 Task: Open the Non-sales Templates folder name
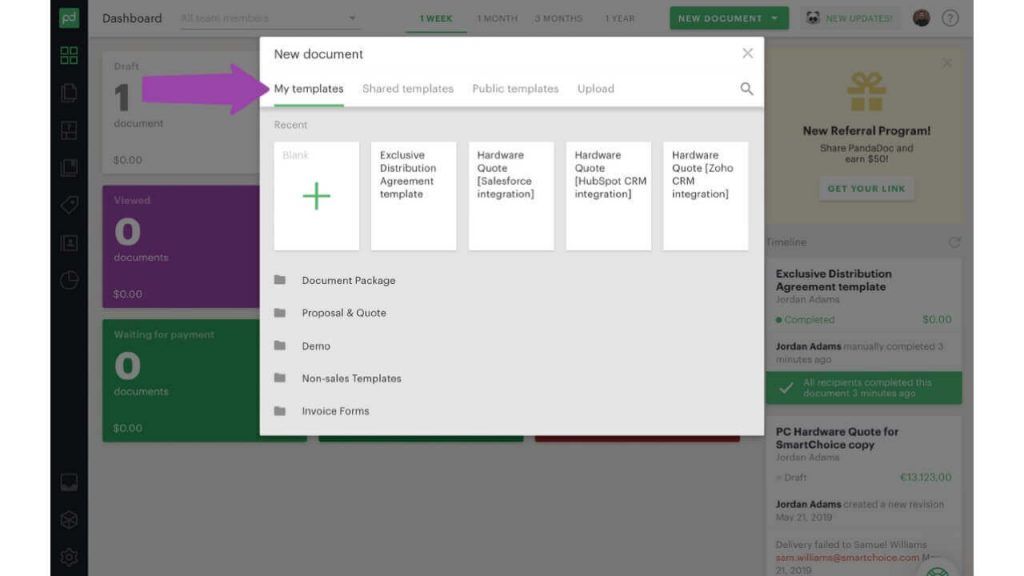351,379
